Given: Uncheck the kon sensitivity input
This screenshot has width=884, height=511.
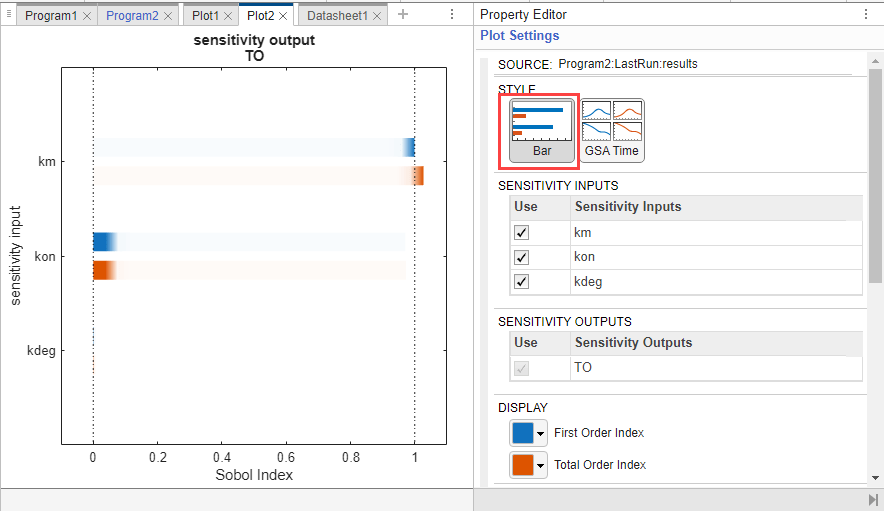Looking at the screenshot, I should tap(521, 257).
